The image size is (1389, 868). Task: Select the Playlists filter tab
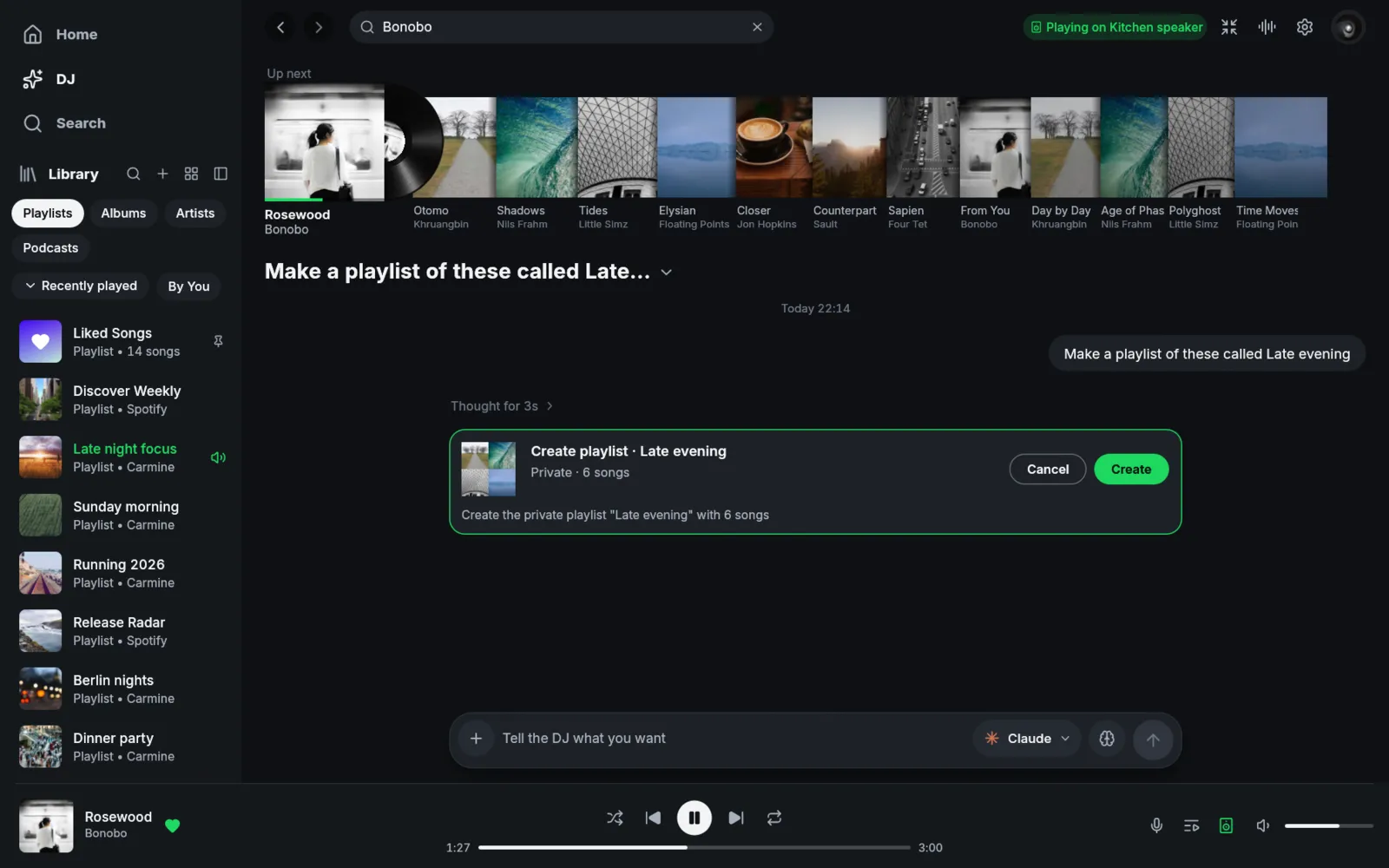point(48,214)
